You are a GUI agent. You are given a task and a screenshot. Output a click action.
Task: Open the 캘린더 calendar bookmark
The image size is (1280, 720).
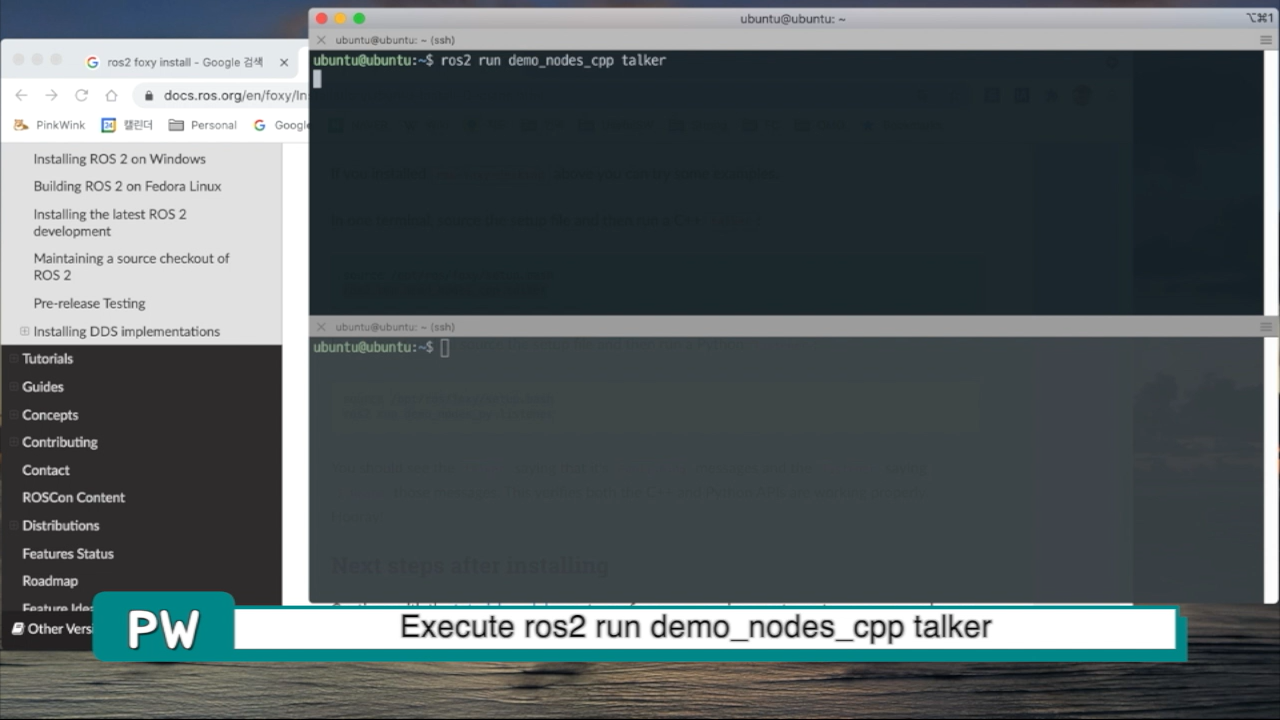coord(128,125)
